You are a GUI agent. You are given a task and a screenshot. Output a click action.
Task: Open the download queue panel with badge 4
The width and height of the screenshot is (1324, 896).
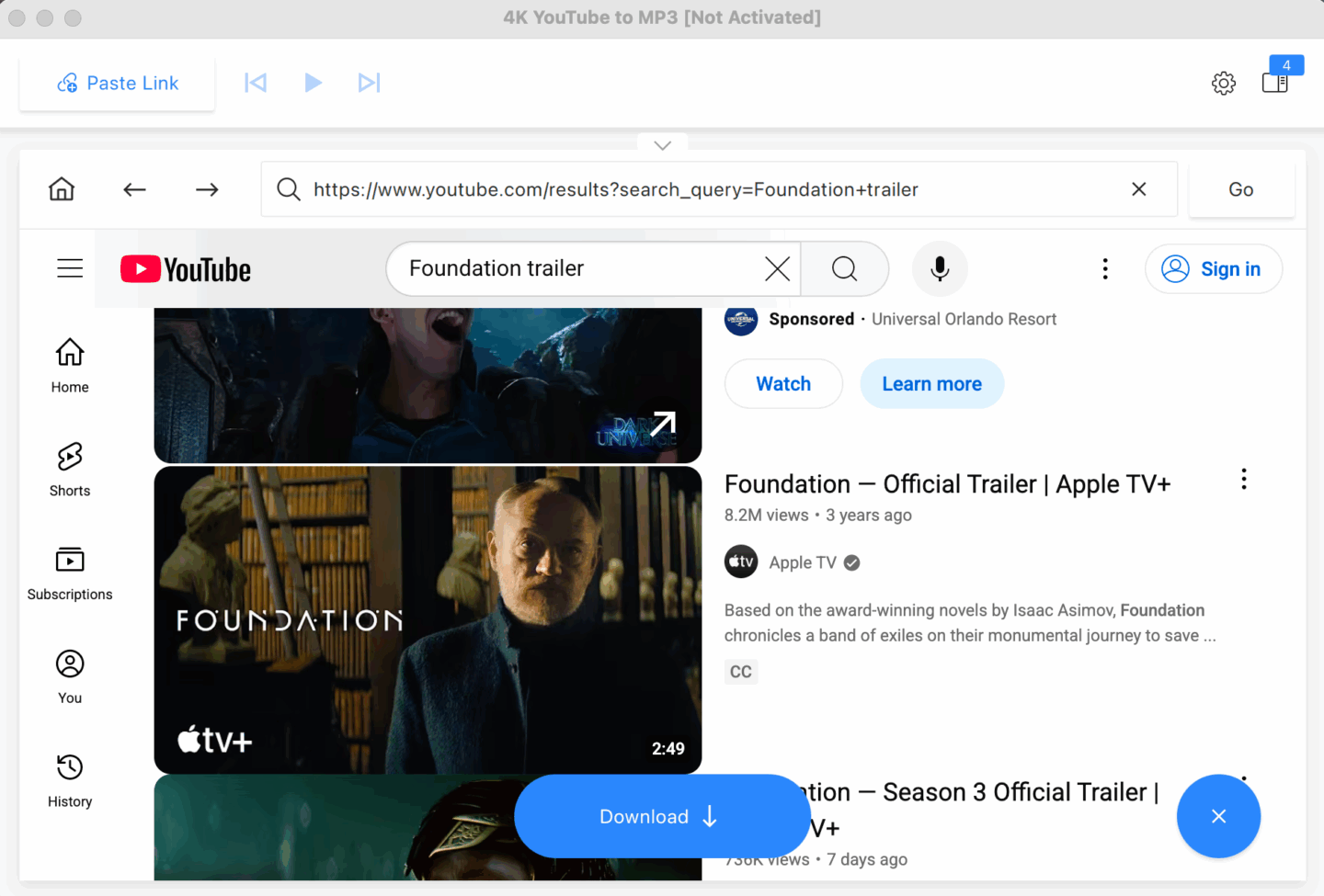click(x=1275, y=82)
